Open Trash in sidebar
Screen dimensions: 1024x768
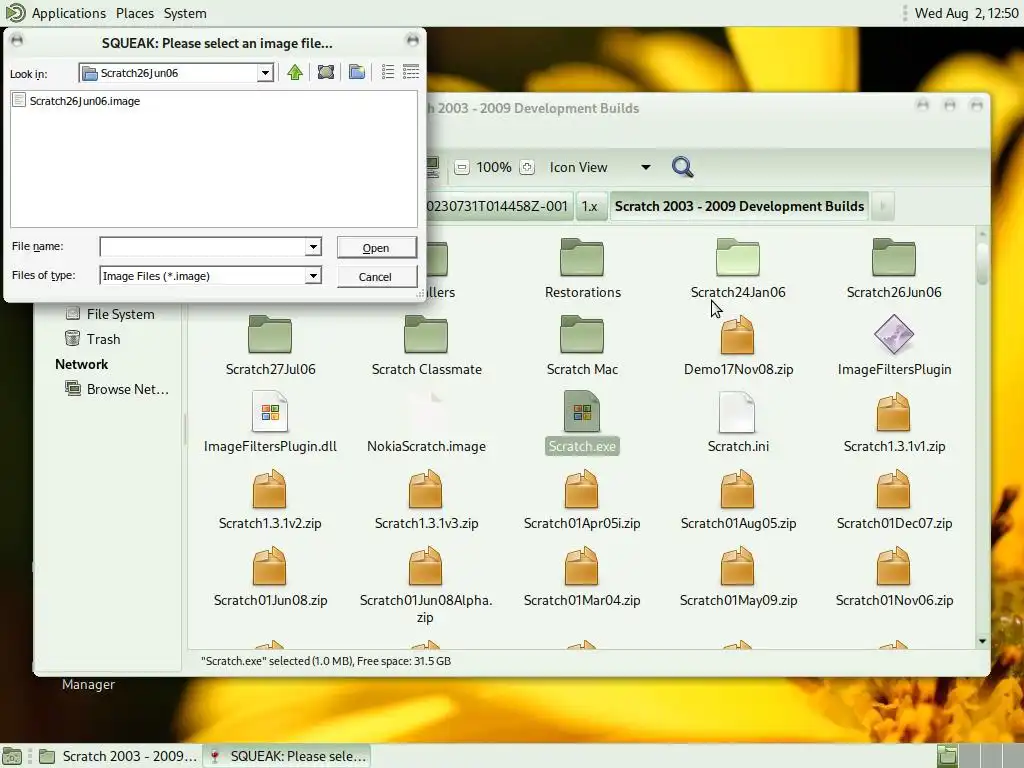coord(93,339)
